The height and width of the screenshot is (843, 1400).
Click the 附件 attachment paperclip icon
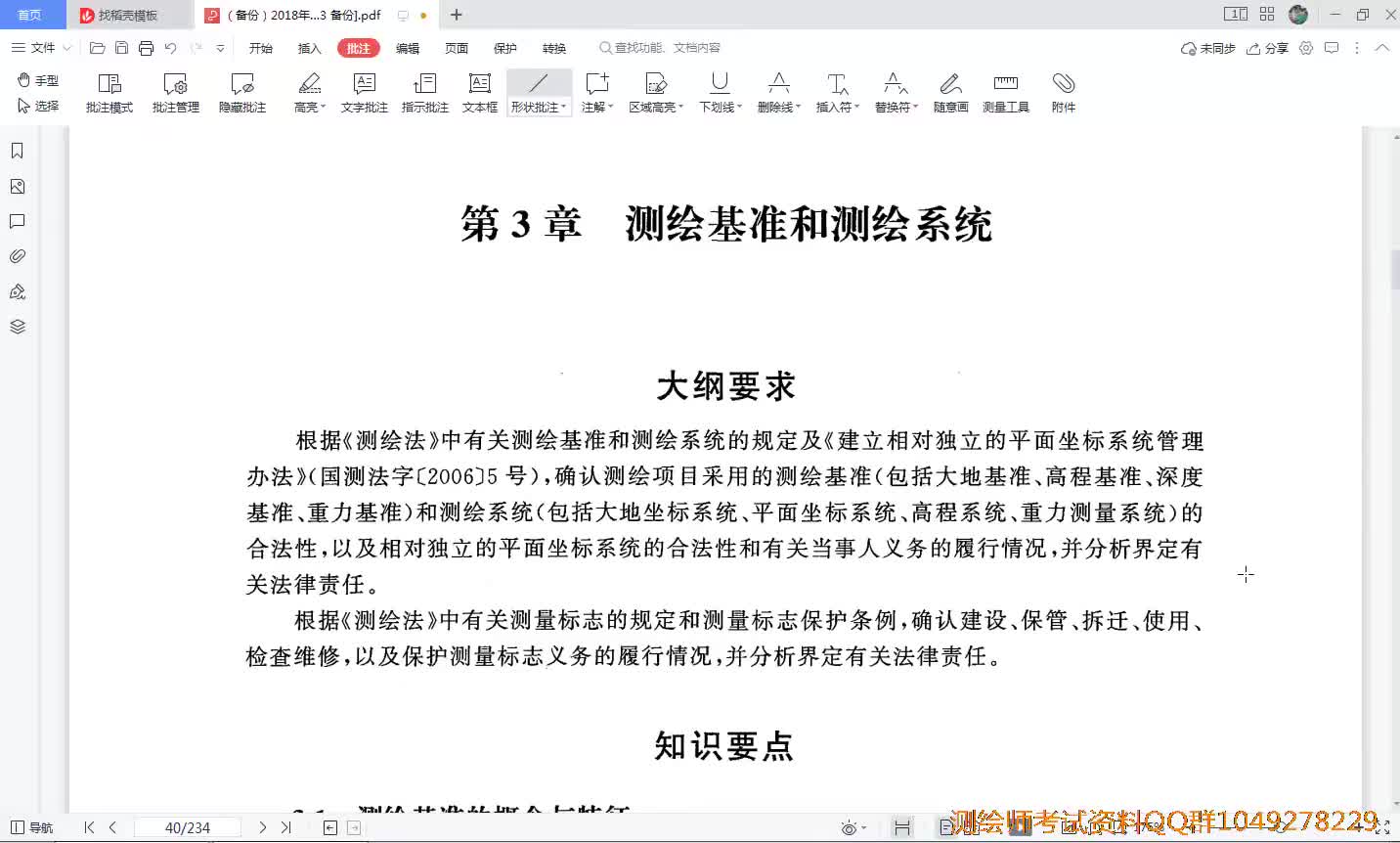[x=1063, y=92]
